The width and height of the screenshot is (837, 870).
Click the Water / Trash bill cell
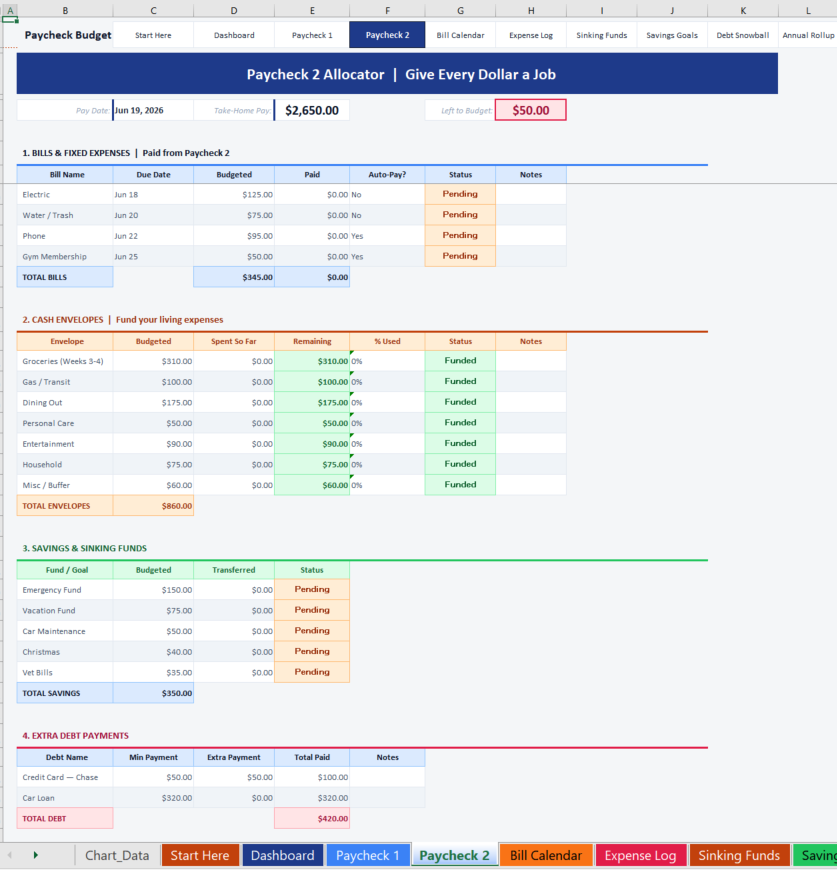65,215
